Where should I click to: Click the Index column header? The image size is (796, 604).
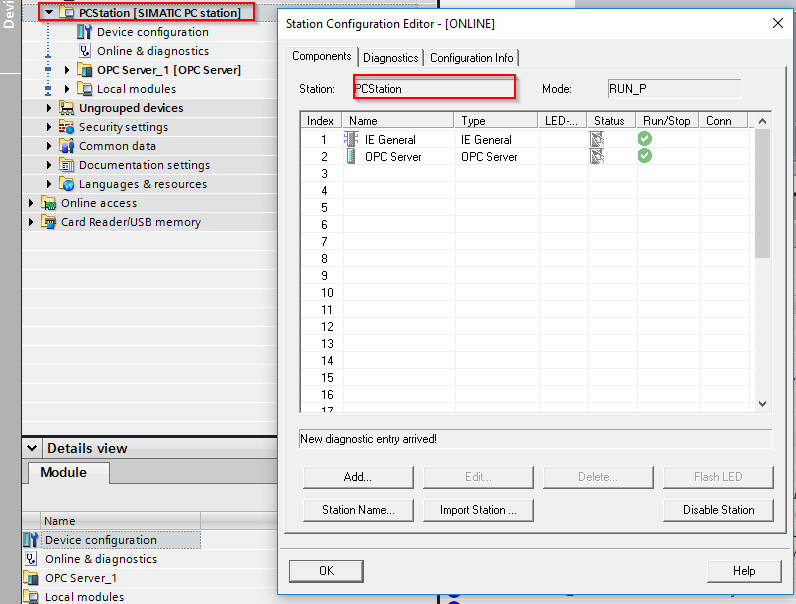point(320,121)
